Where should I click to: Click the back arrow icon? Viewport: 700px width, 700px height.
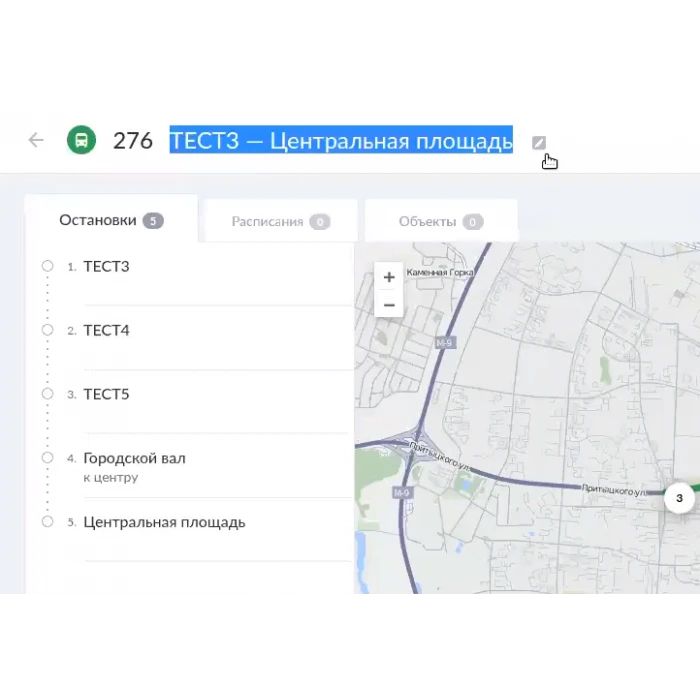[36, 140]
